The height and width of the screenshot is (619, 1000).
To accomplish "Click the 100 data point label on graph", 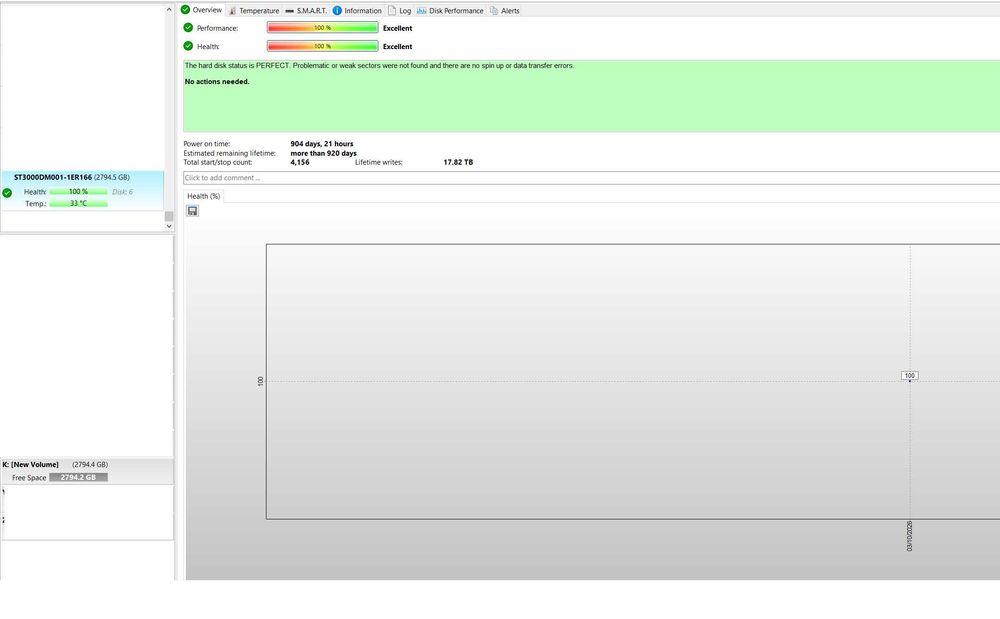I will (909, 375).
